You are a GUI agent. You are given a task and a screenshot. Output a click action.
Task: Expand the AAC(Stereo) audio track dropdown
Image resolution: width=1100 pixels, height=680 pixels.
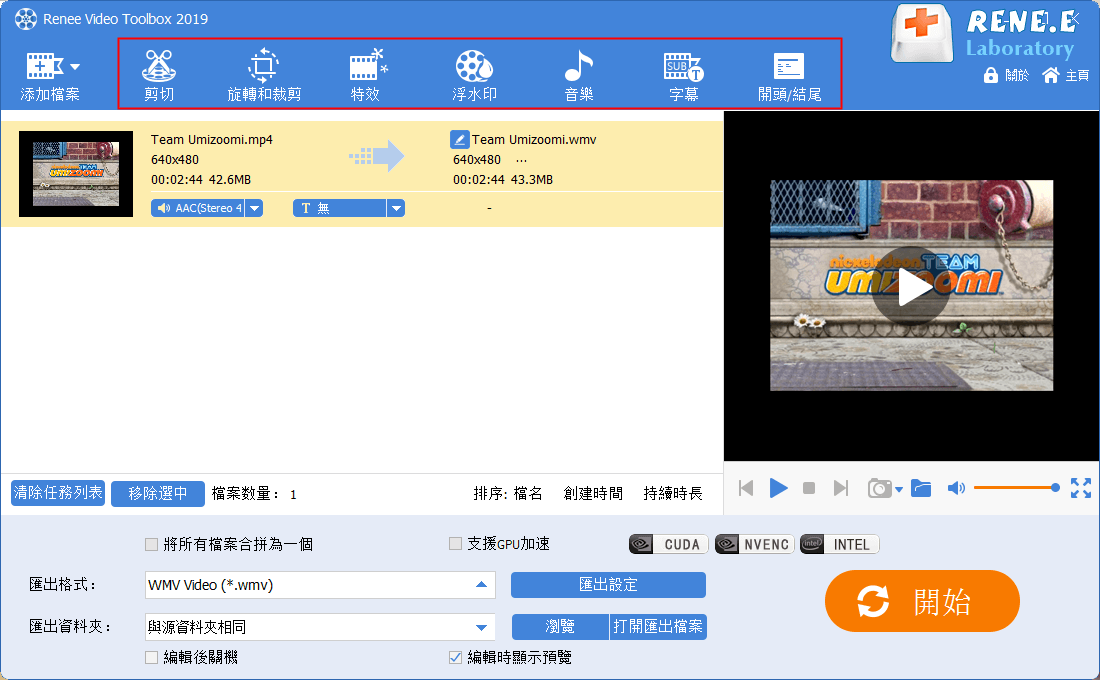point(255,208)
